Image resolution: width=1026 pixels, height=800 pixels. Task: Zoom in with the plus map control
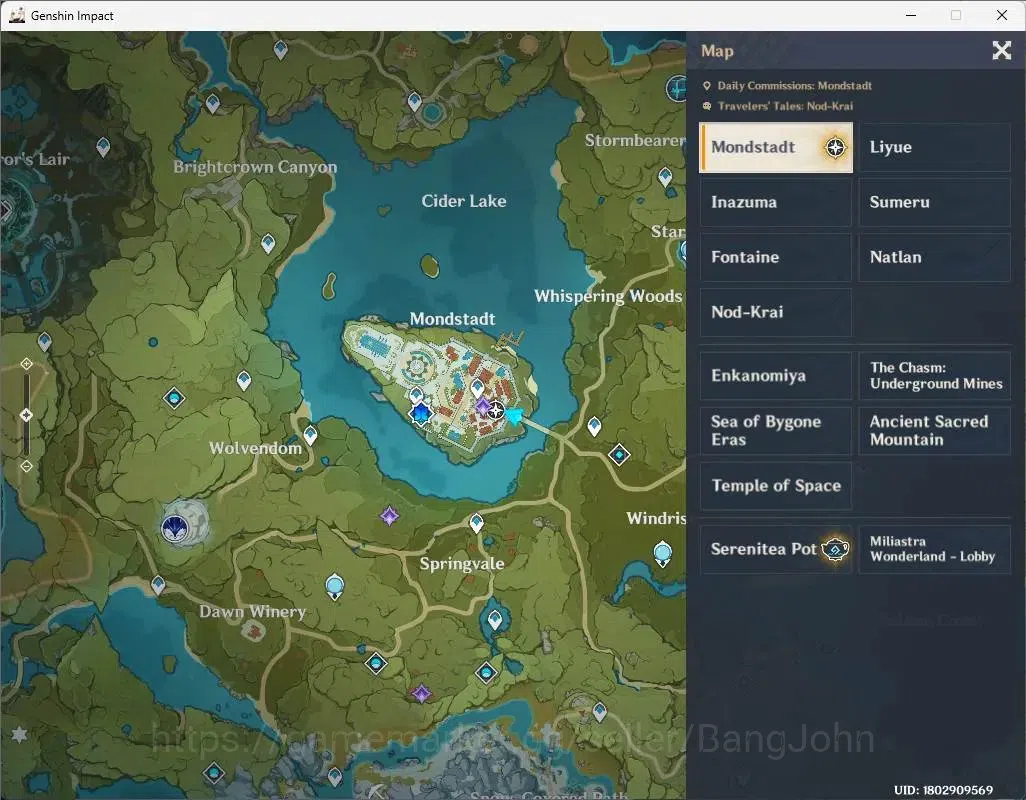26,364
